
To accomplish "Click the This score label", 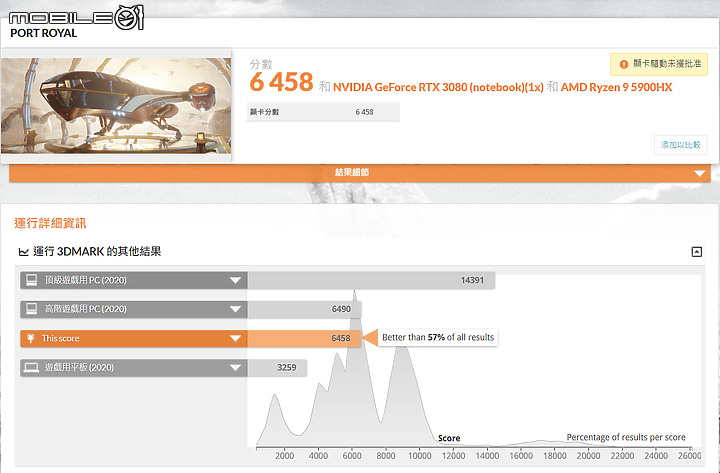I will 61,338.
